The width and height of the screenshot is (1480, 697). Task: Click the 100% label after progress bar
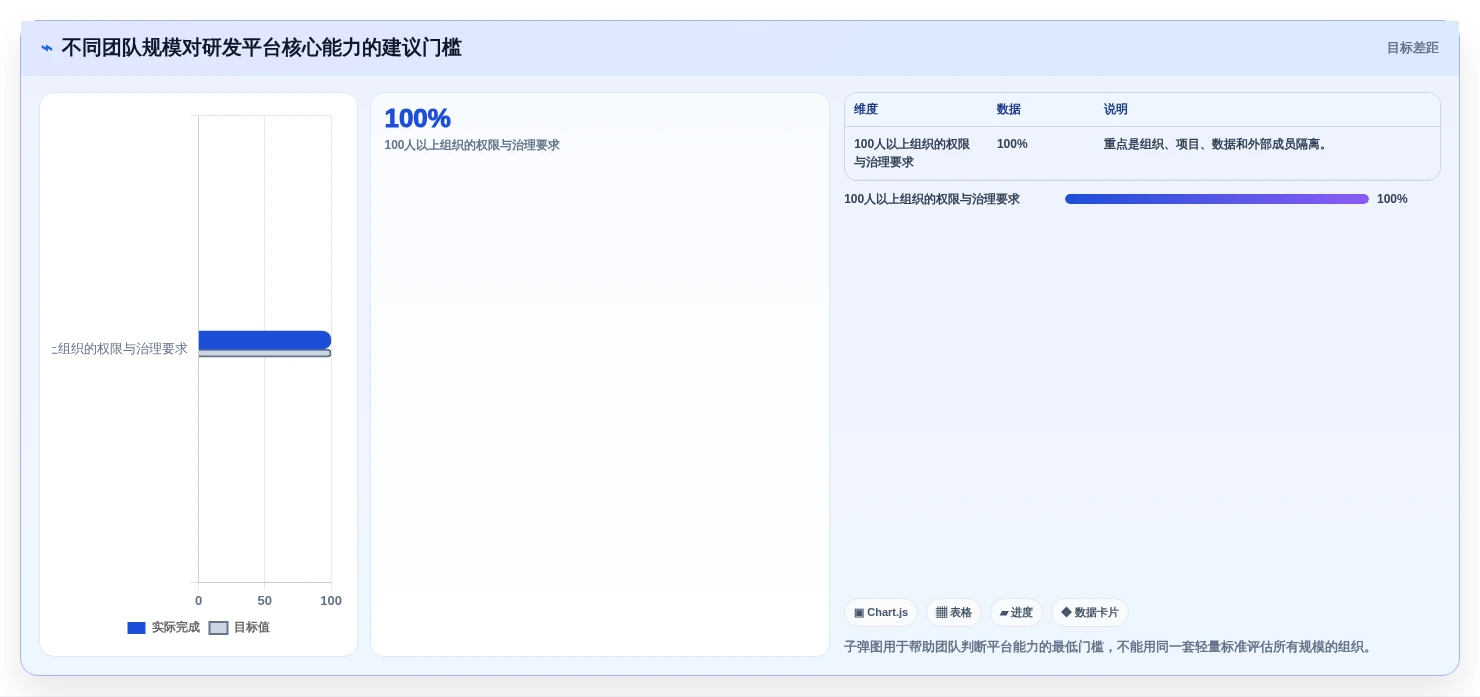pos(1392,199)
